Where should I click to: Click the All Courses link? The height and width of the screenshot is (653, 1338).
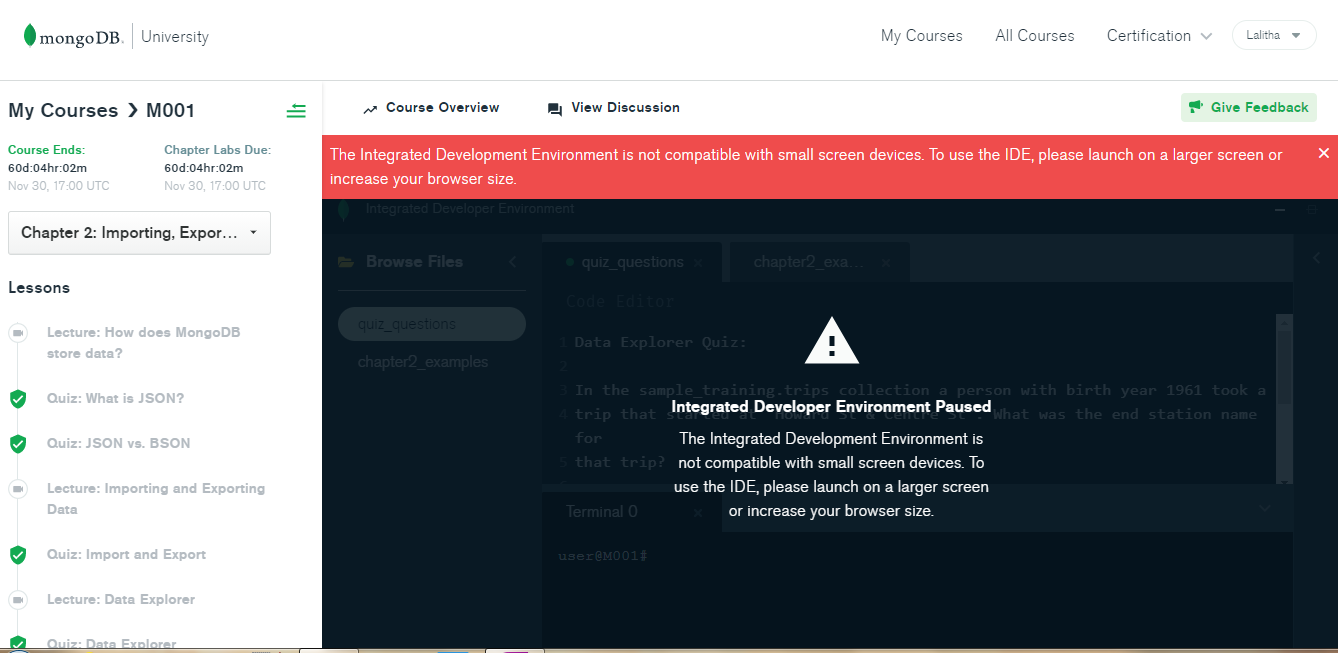[x=1035, y=35]
